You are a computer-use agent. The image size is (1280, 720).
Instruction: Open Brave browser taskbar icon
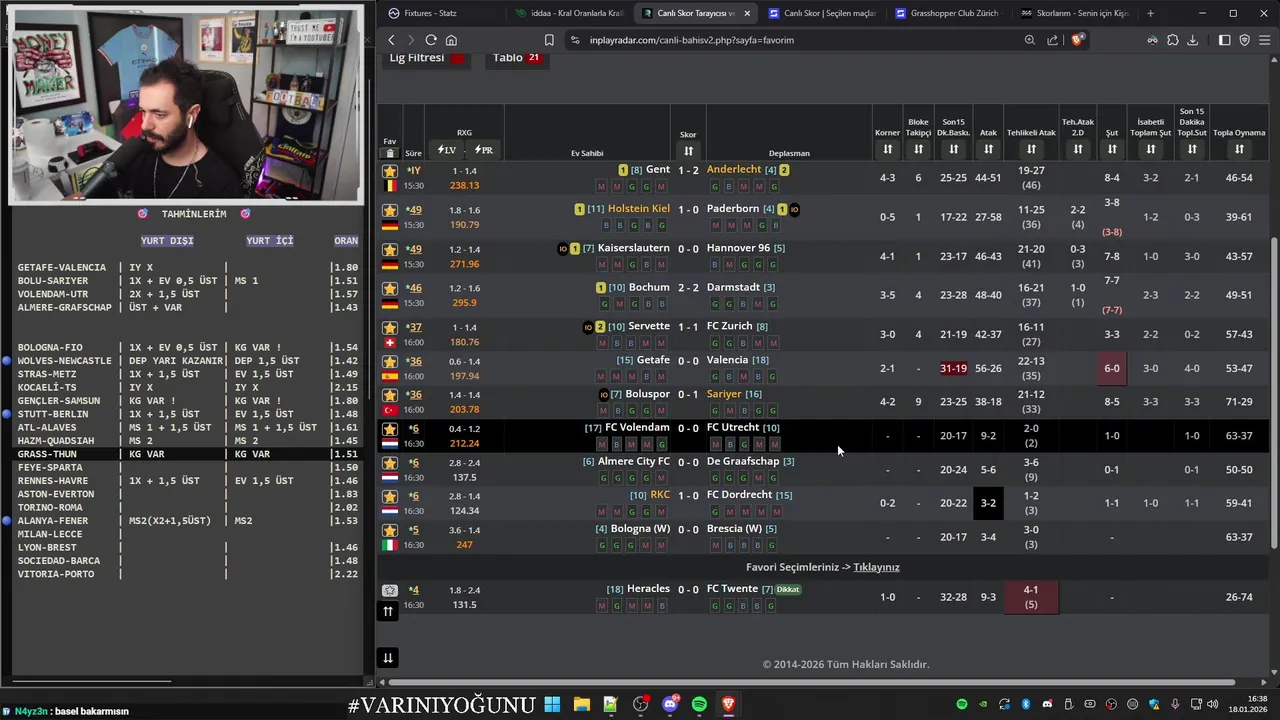coord(728,704)
